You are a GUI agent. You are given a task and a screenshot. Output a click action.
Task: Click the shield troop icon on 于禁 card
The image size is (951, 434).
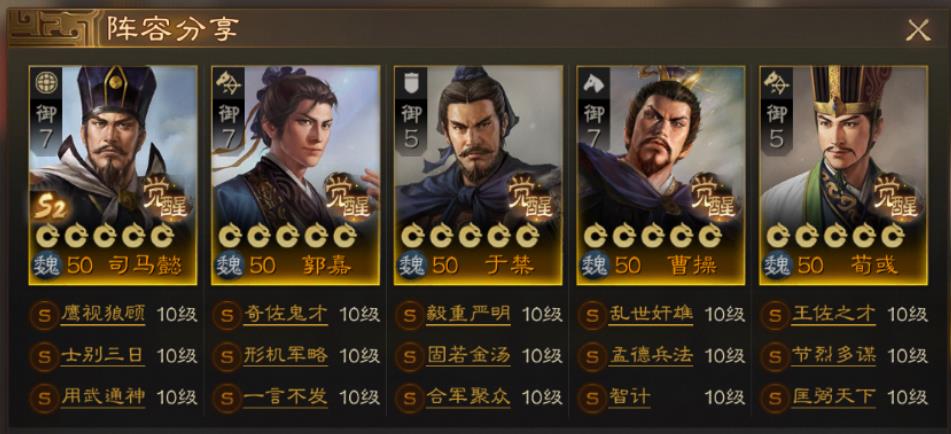[411, 83]
